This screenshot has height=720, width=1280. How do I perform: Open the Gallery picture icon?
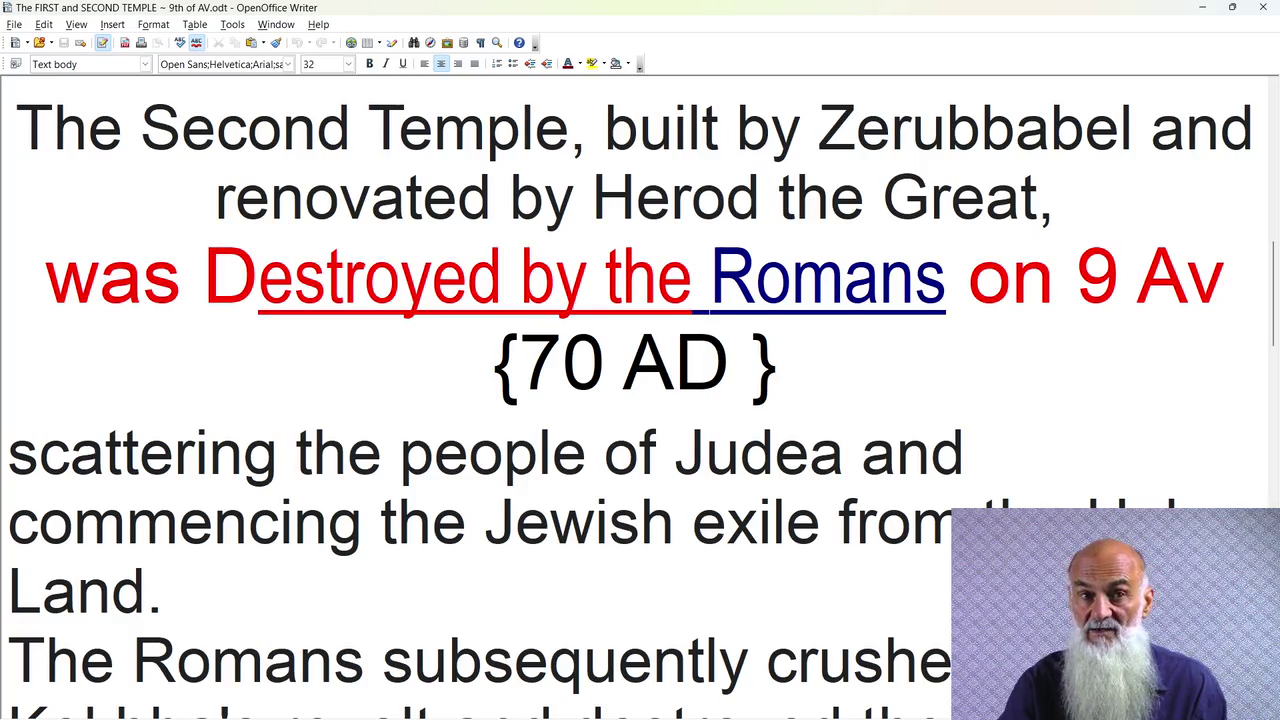[x=447, y=43]
